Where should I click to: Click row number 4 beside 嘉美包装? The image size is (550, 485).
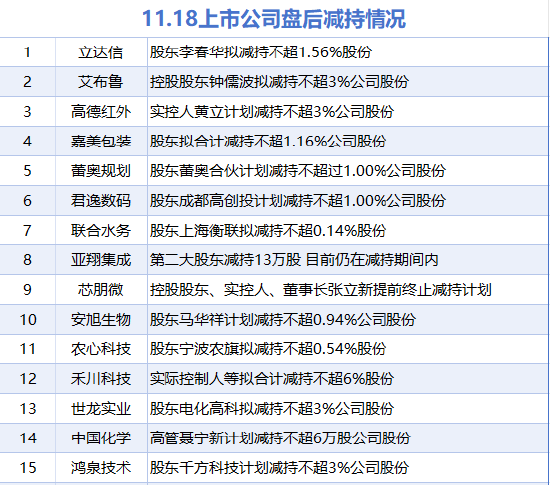click(x=27, y=141)
